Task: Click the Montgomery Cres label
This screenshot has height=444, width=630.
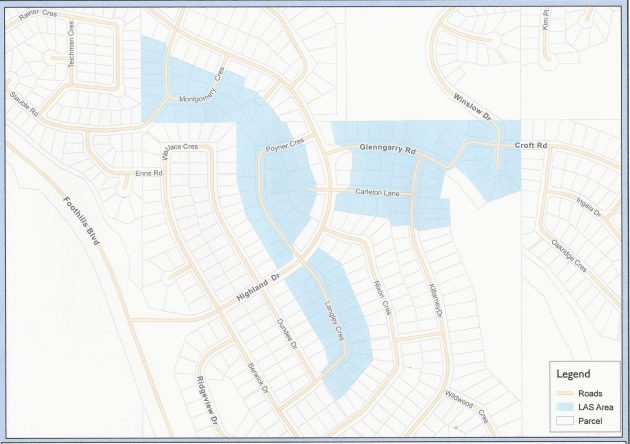Action: coord(202,91)
